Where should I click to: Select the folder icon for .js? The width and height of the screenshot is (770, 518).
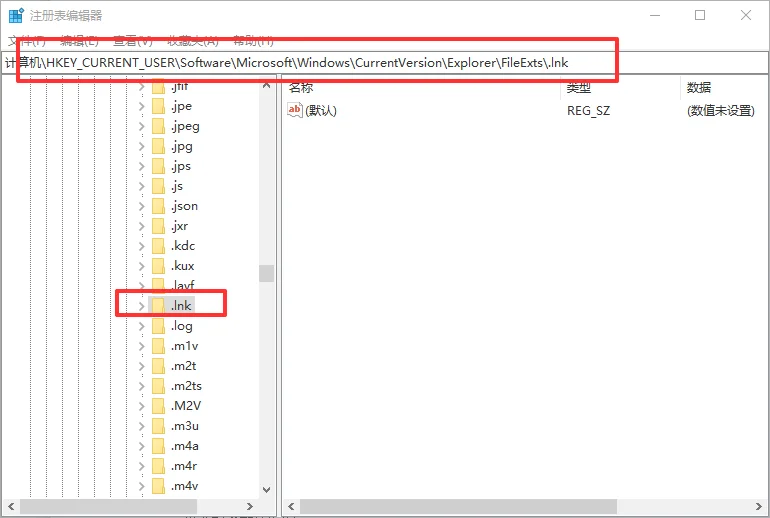pos(158,186)
